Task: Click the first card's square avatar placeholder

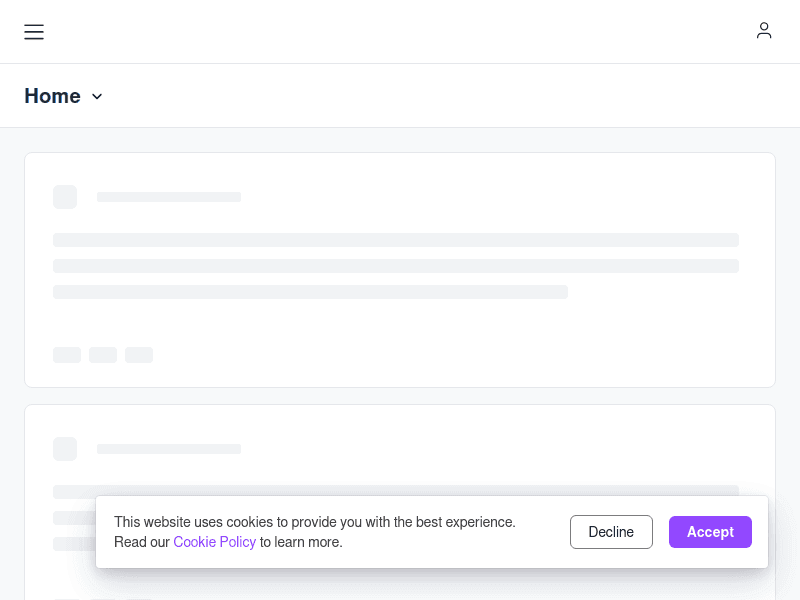Action: tap(65, 197)
